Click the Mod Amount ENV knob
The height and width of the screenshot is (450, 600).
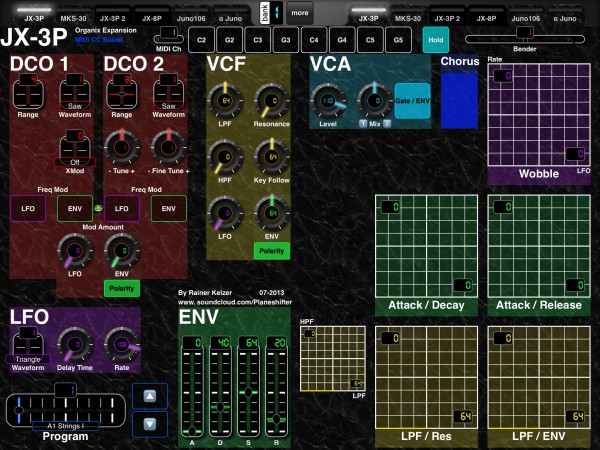pyautogui.click(x=122, y=251)
